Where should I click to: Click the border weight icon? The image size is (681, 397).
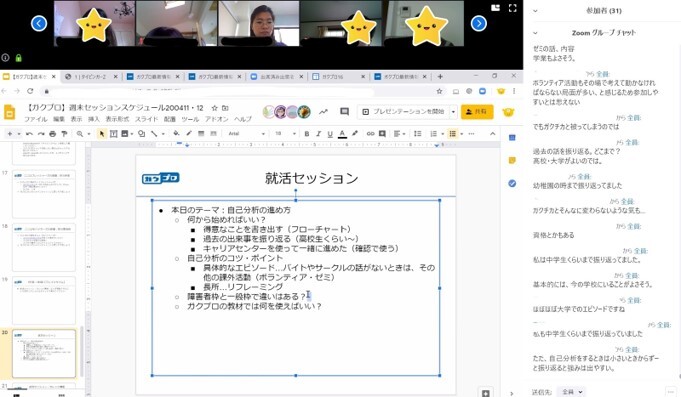click(201, 134)
